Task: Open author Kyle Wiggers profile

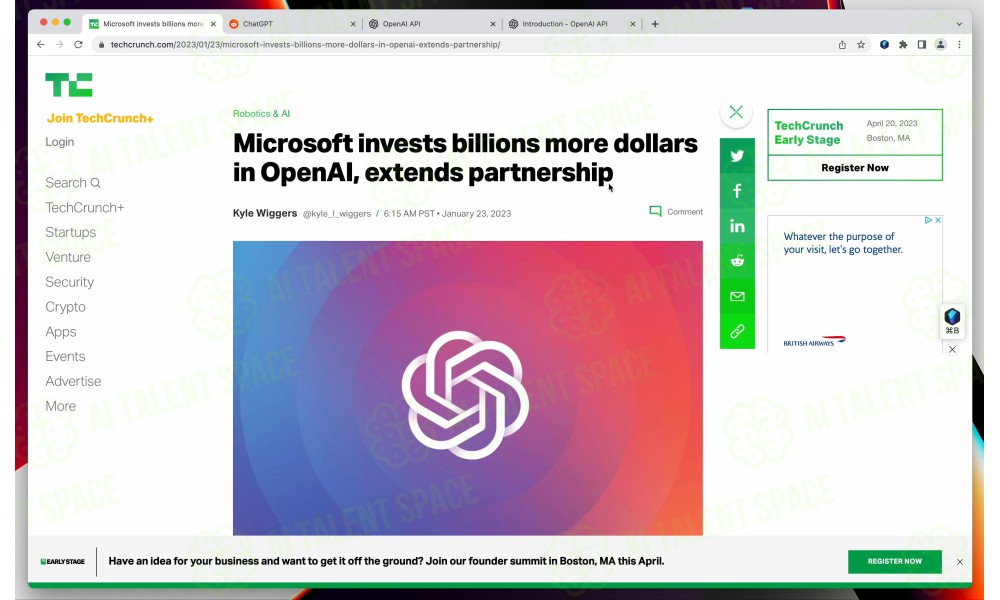Action: 265,213
